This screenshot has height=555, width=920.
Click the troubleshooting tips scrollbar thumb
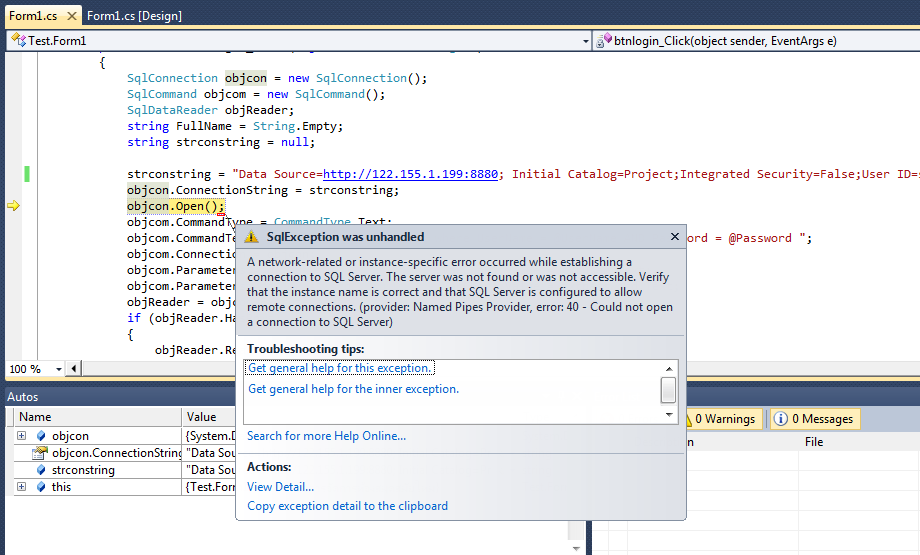click(x=668, y=390)
